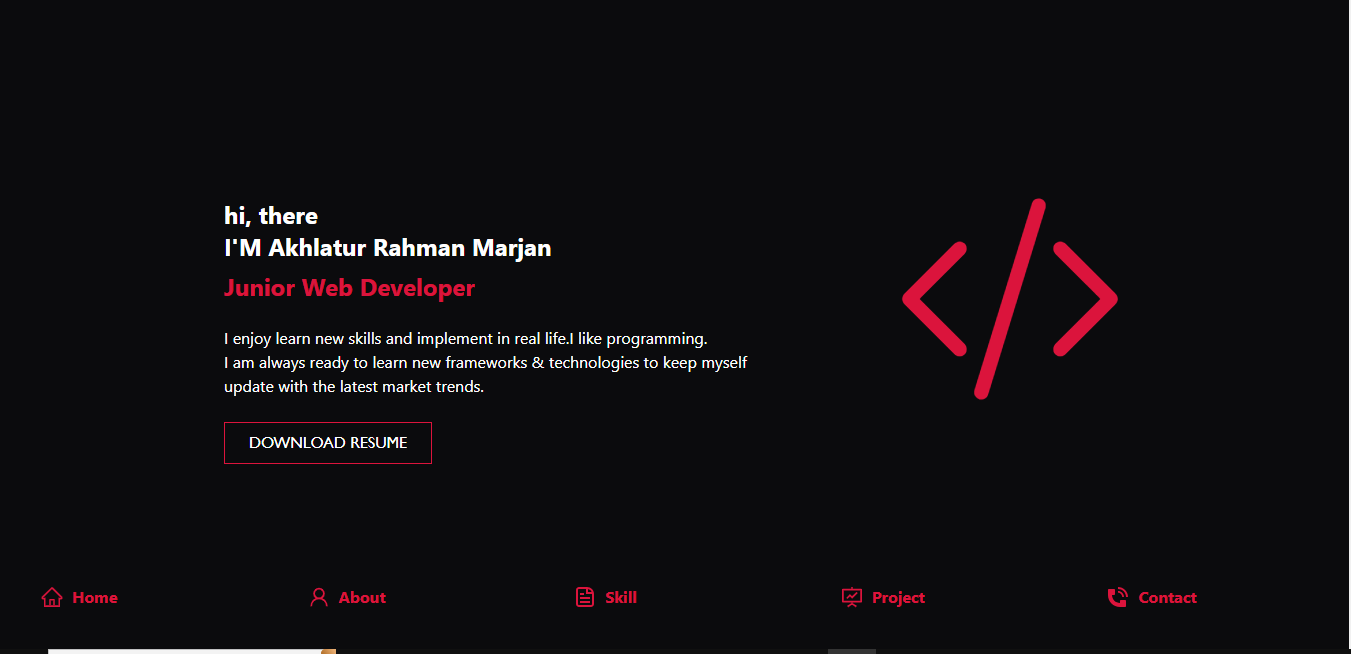Click the 'Junior Web Developer' red heading
This screenshot has width=1351, height=654.
point(349,288)
